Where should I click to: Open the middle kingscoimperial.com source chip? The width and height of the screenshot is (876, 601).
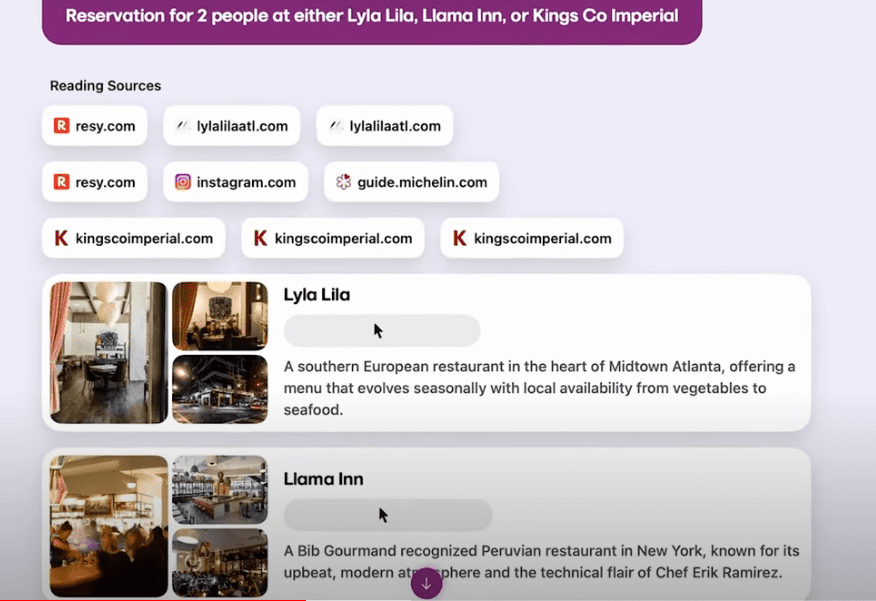(x=332, y=238)
